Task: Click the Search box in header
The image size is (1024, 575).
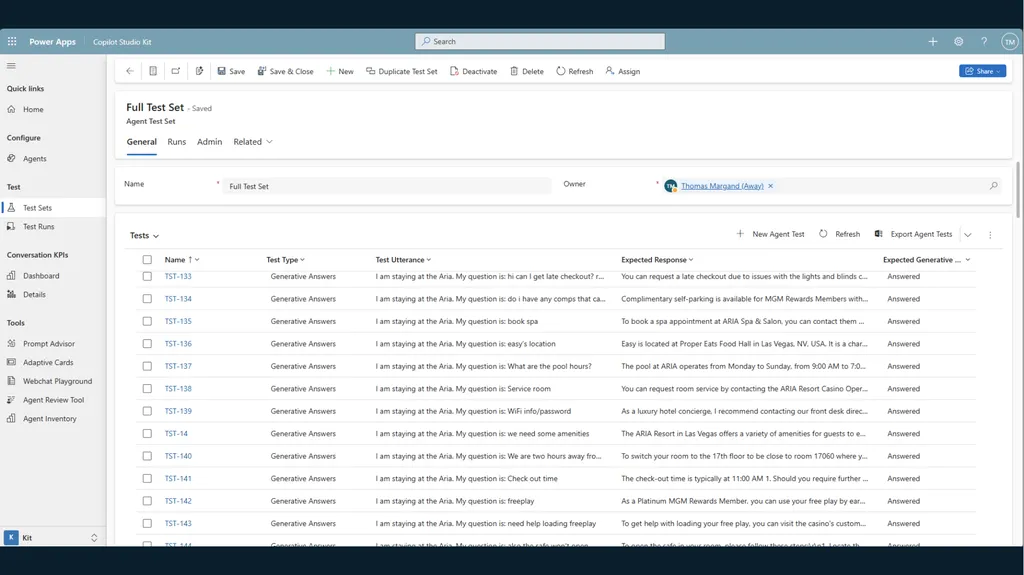Action: tap(540, 41)
